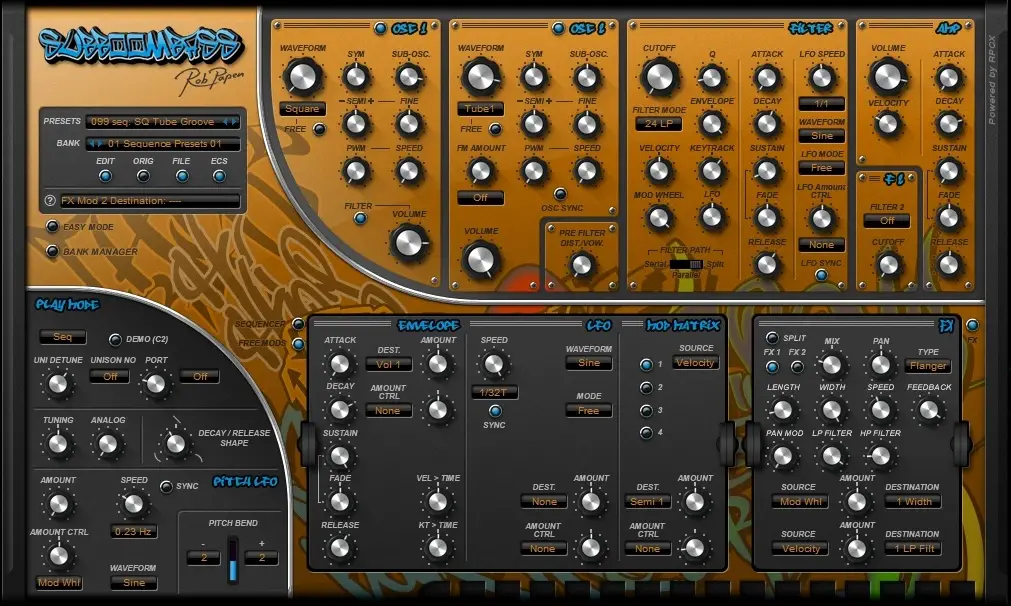This screenshot has height=606, width=1011.
Task: Click the Pitch LFO Amount knob
Action: (x=58, y=503)
